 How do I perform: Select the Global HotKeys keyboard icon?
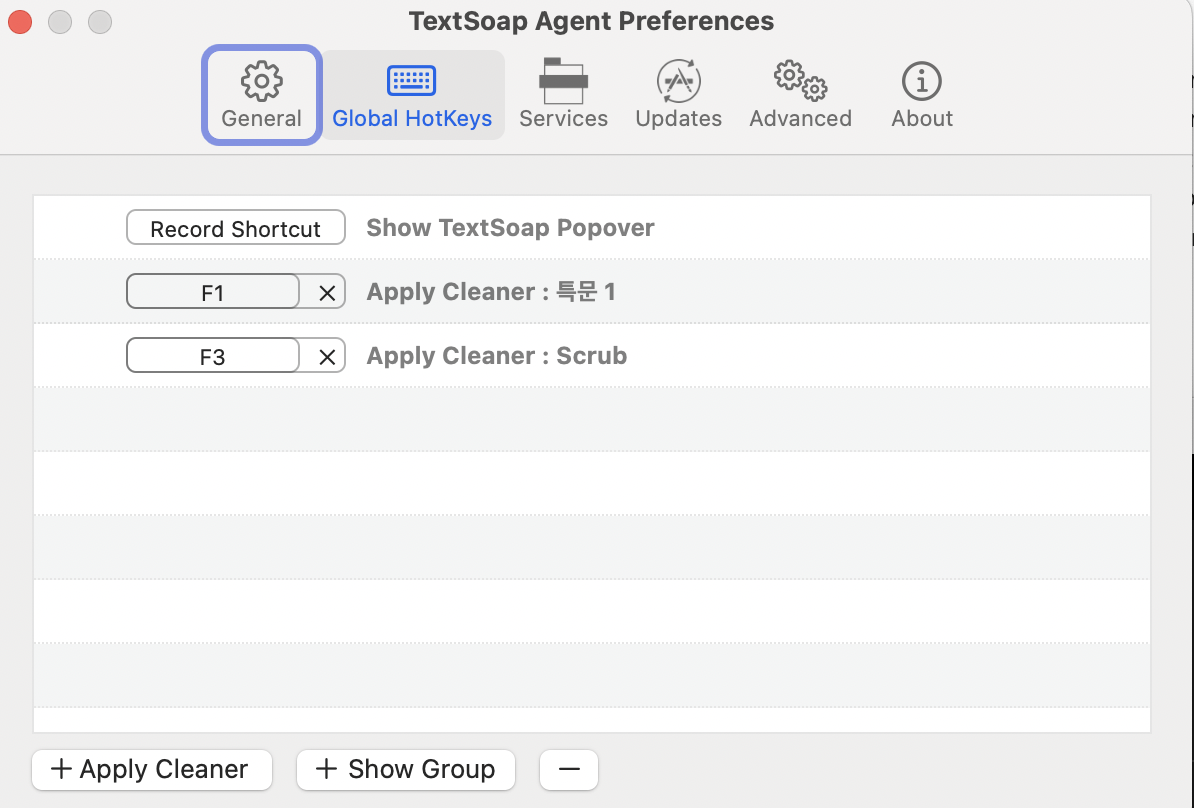[x=411, y=81]
